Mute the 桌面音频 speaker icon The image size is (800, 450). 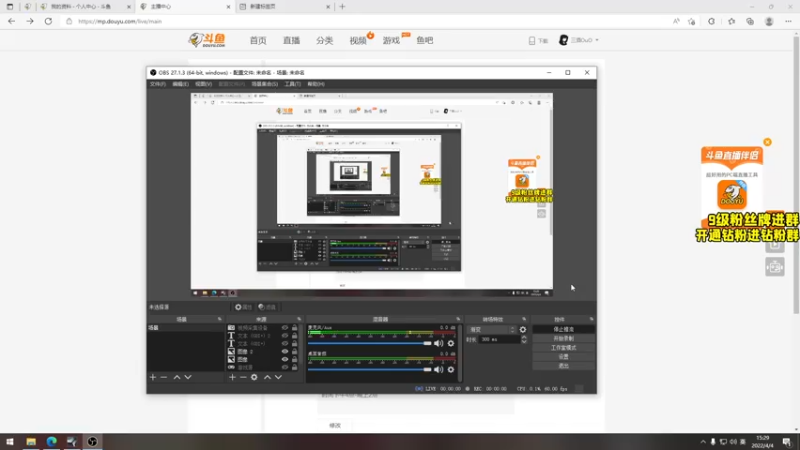438,369
